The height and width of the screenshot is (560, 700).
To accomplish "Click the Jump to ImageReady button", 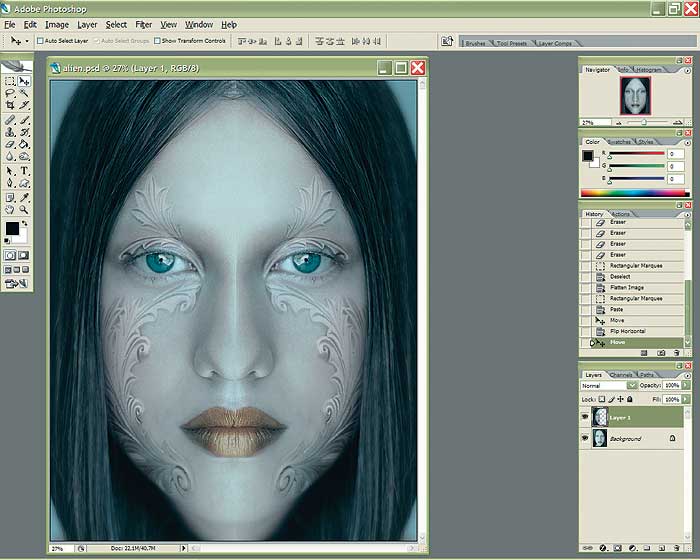I will pos(16,284).
